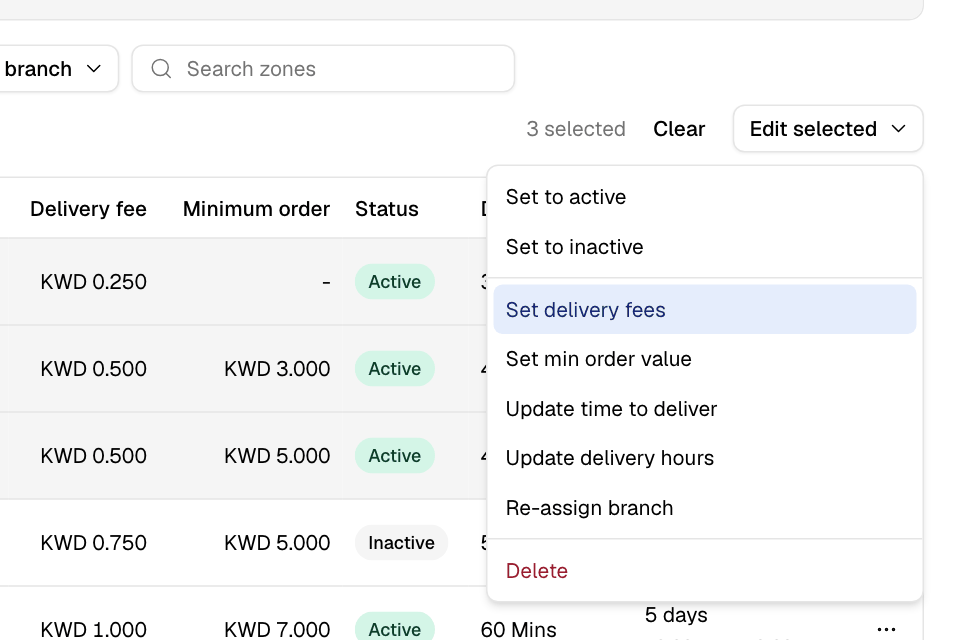Screen dimensions: 960x640
Task: Clear the current selection
Action: tap(679, 129)
